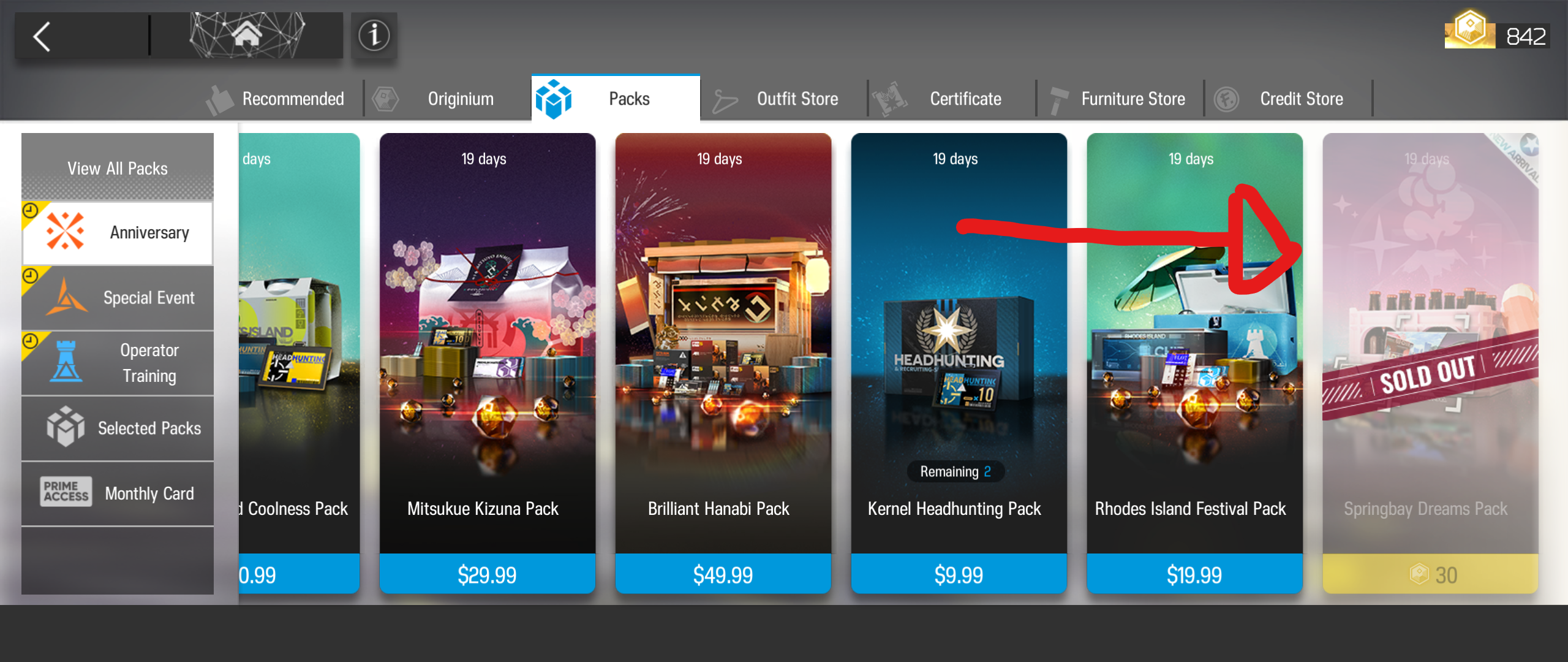Select View All Packs category
This screenshot has width=1568, height=662.
(x=118, y=167)
